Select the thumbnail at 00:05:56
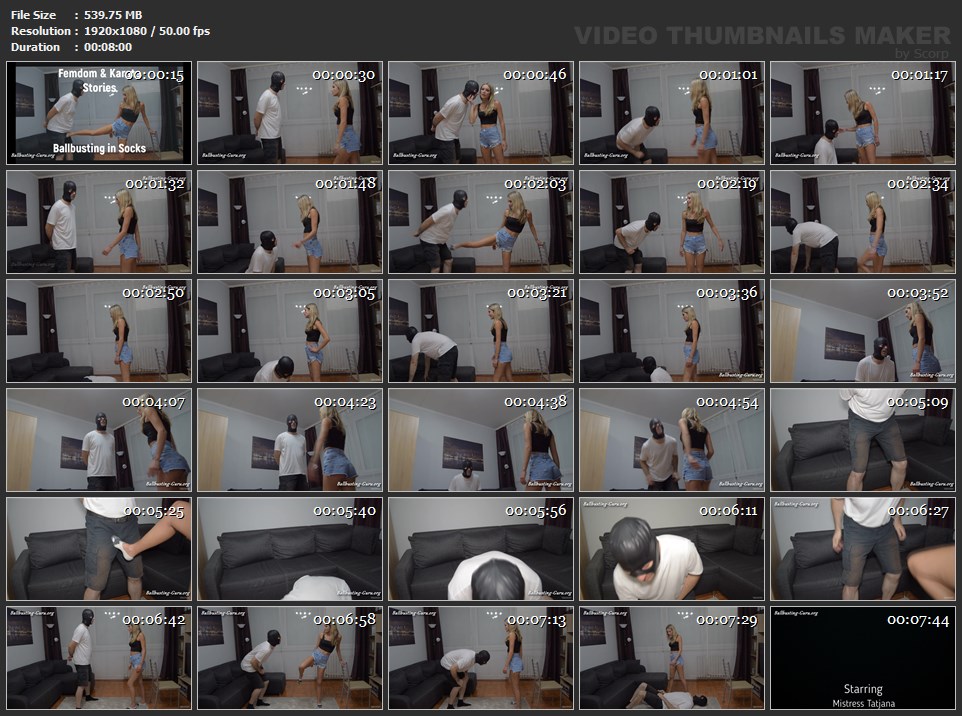 point(481,549)
